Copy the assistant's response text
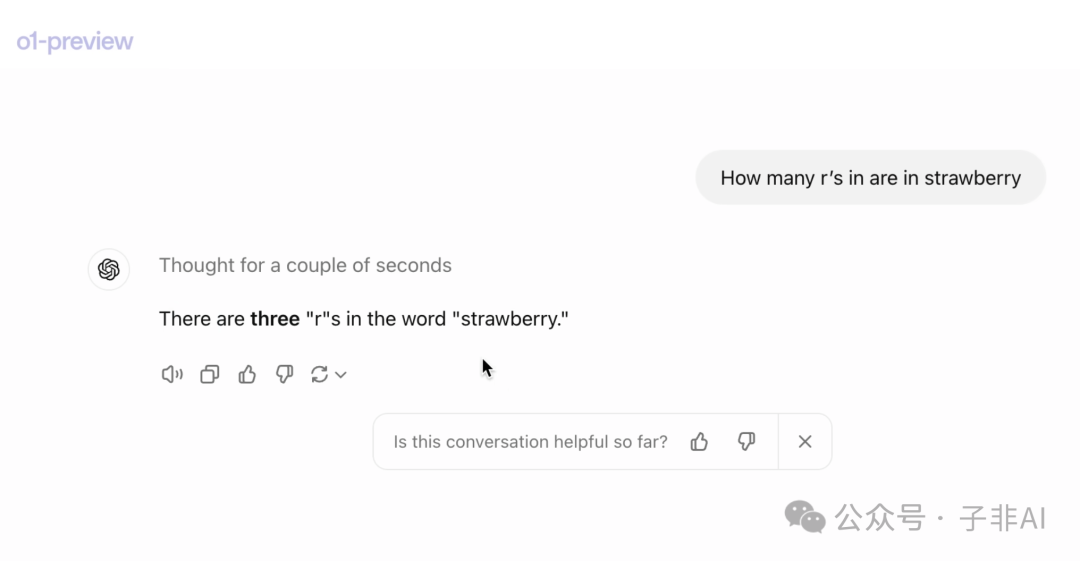The height and width of the screenshot is (561, 1080). [x=209, y=374]
